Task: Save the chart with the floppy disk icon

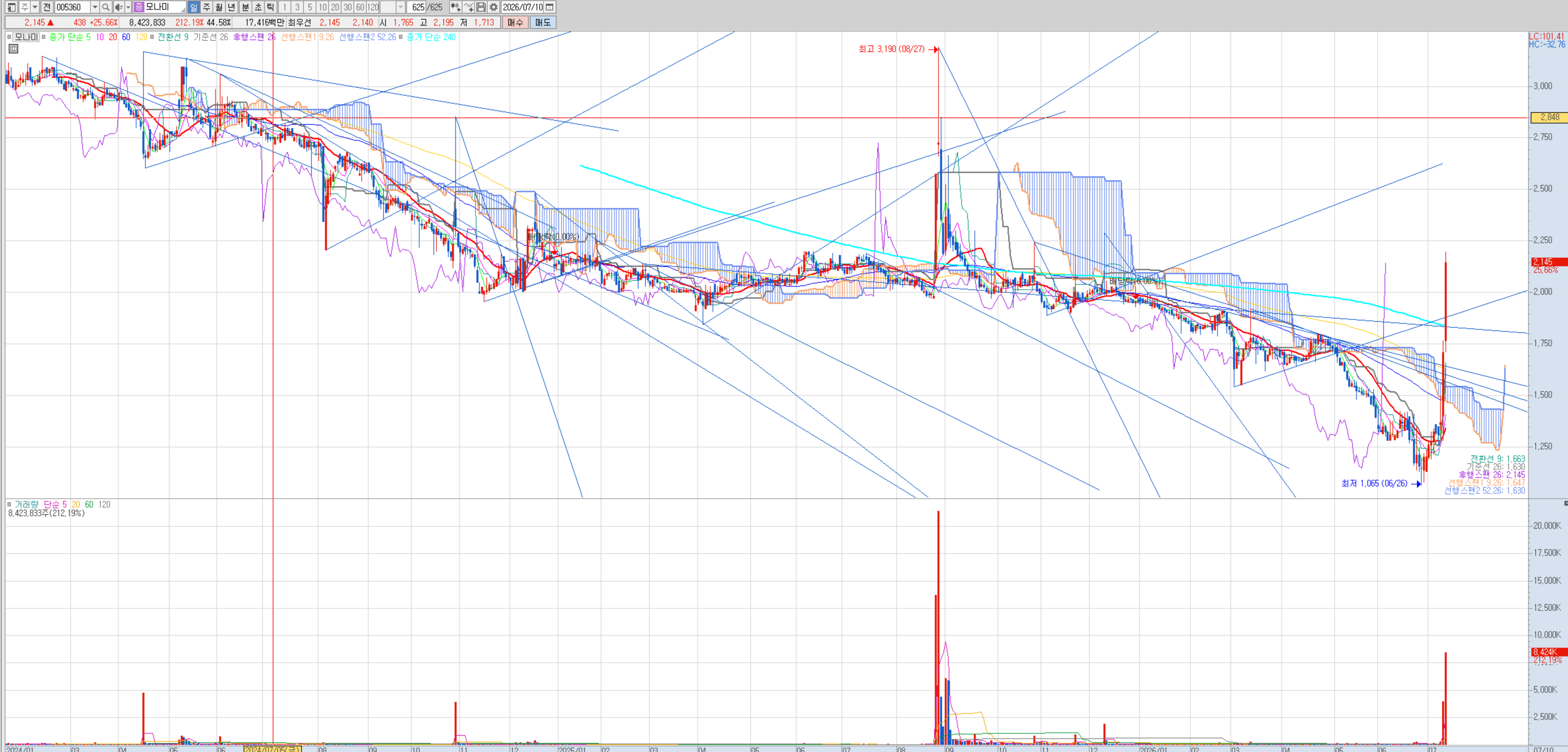Action: click(x=481, y=7)
